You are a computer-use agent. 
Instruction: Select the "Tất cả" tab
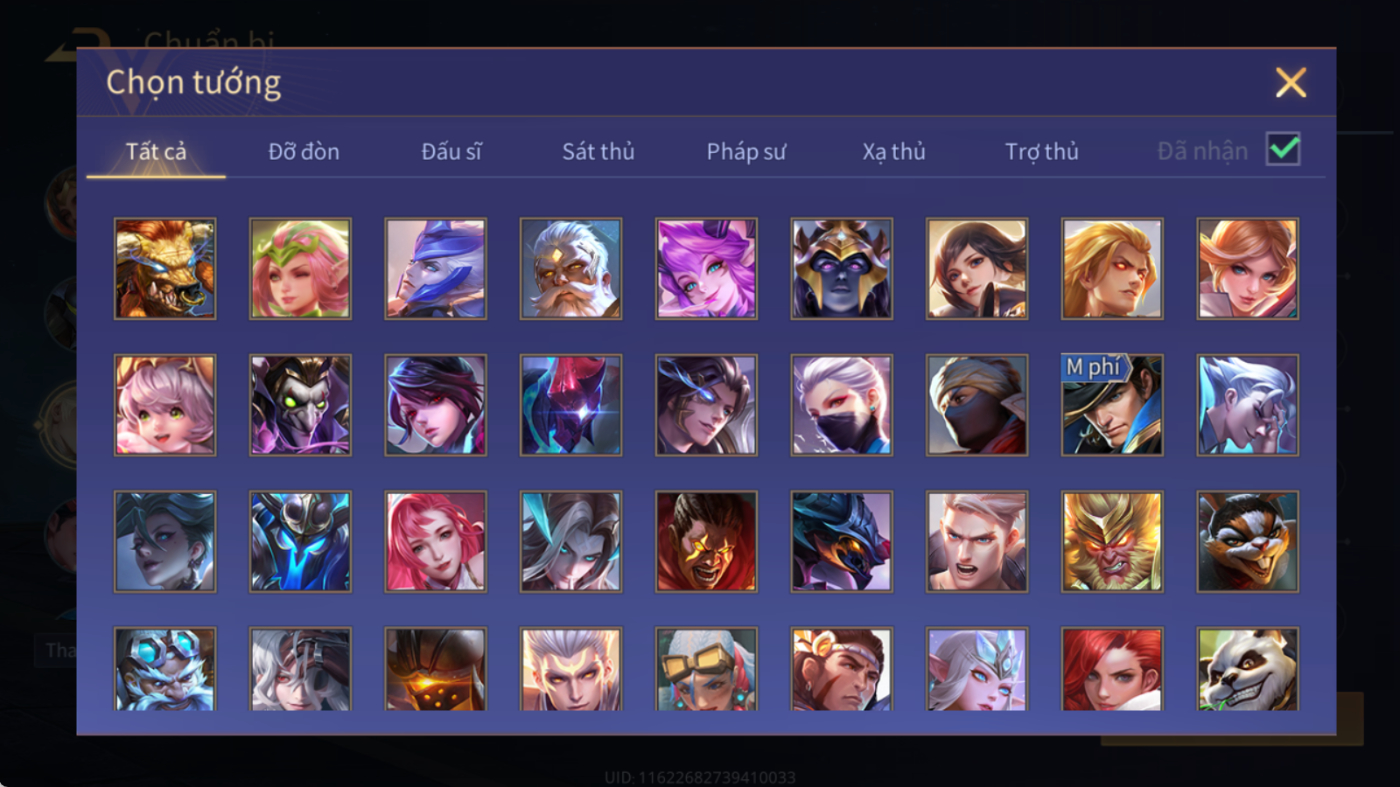156,152
